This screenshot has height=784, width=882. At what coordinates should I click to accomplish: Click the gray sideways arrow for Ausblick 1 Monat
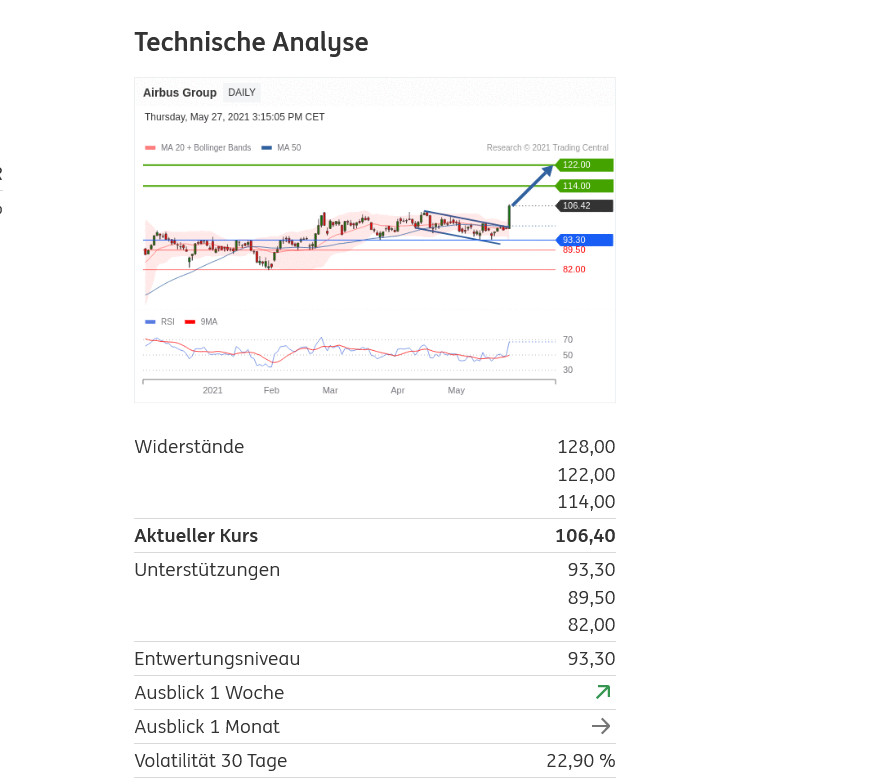(x=601, y=726)
